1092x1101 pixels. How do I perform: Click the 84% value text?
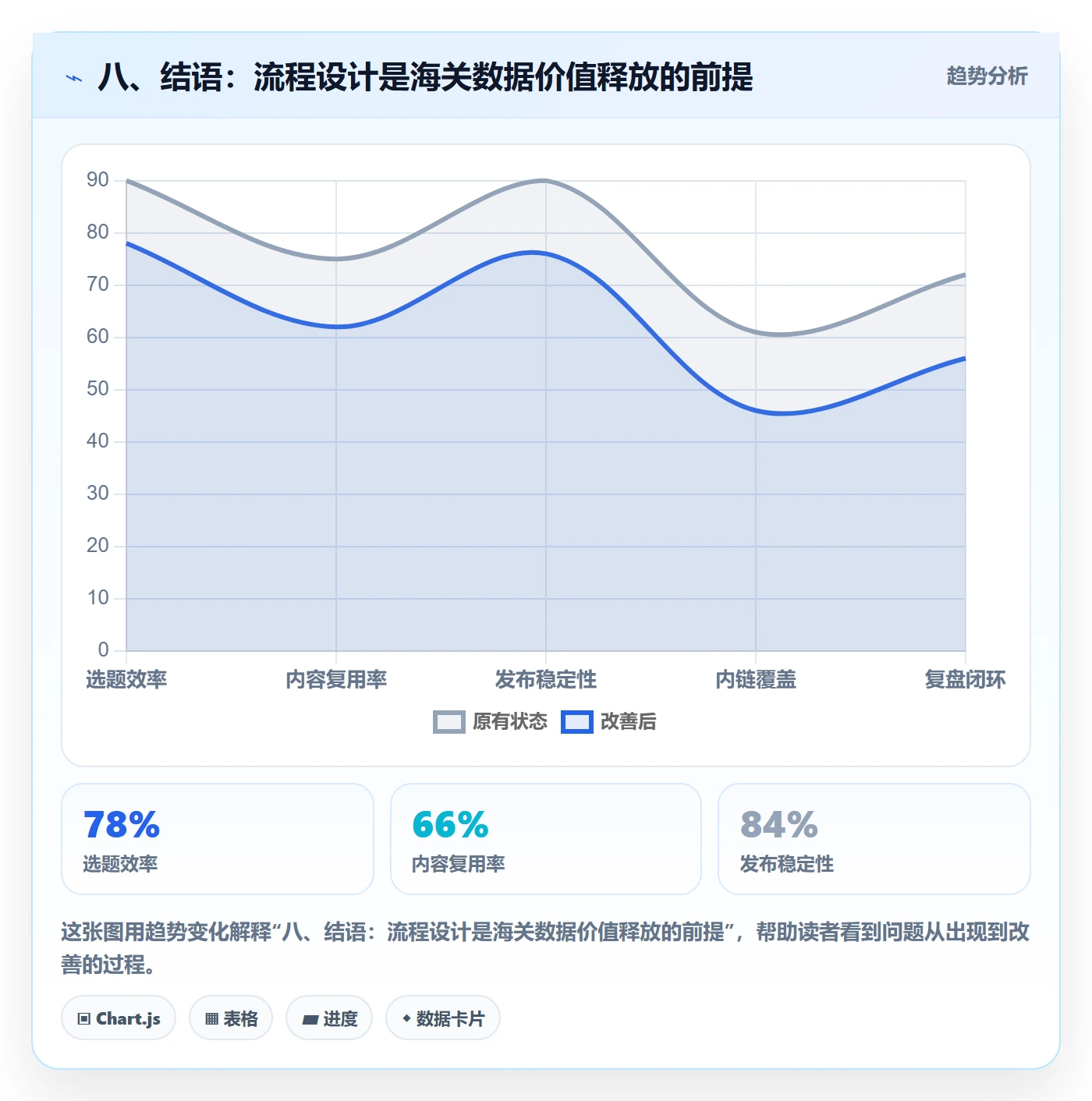tap(779, 825)
